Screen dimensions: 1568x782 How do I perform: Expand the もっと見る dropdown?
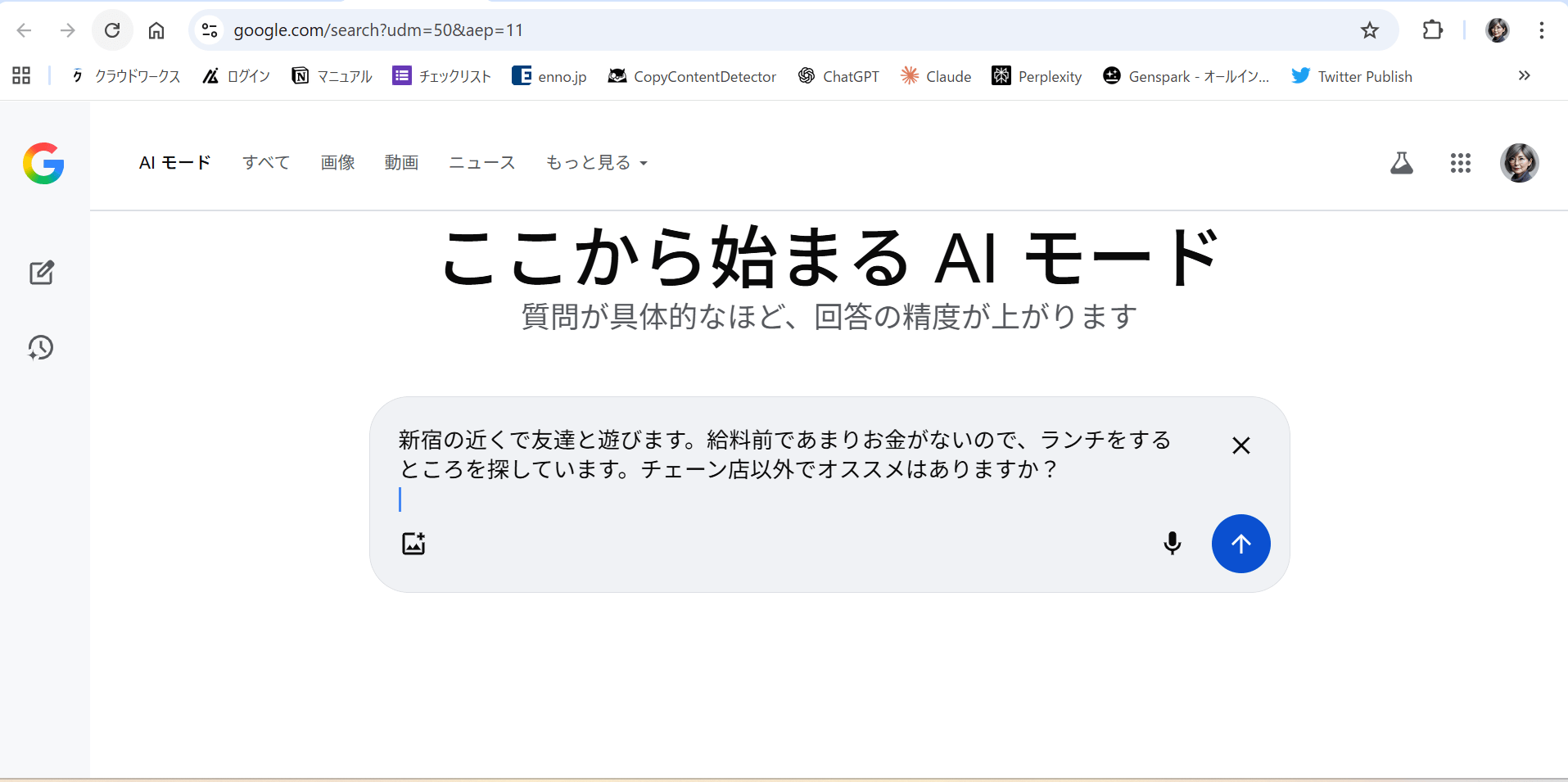[x=596, y=163]
